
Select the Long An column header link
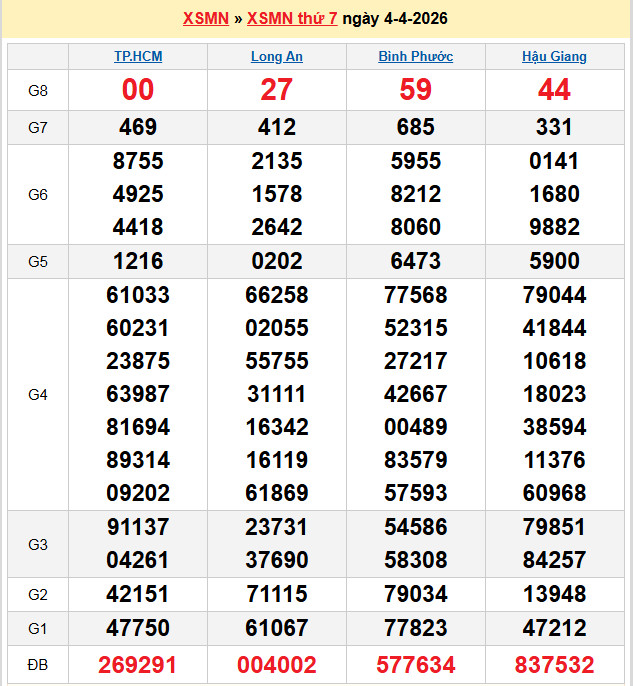click(276, 57)
